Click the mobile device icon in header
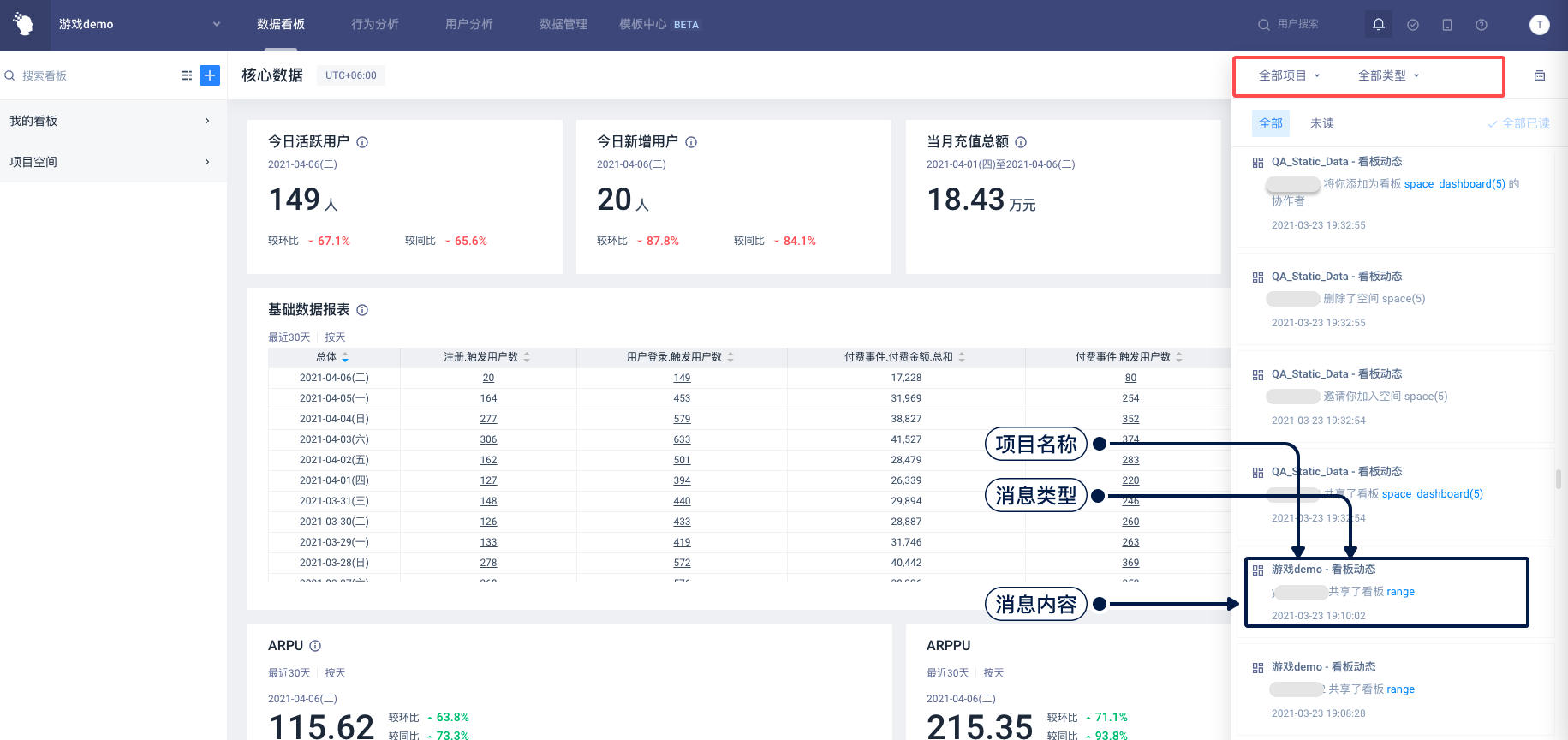The image size is (1568, 740). [1447, 25]
